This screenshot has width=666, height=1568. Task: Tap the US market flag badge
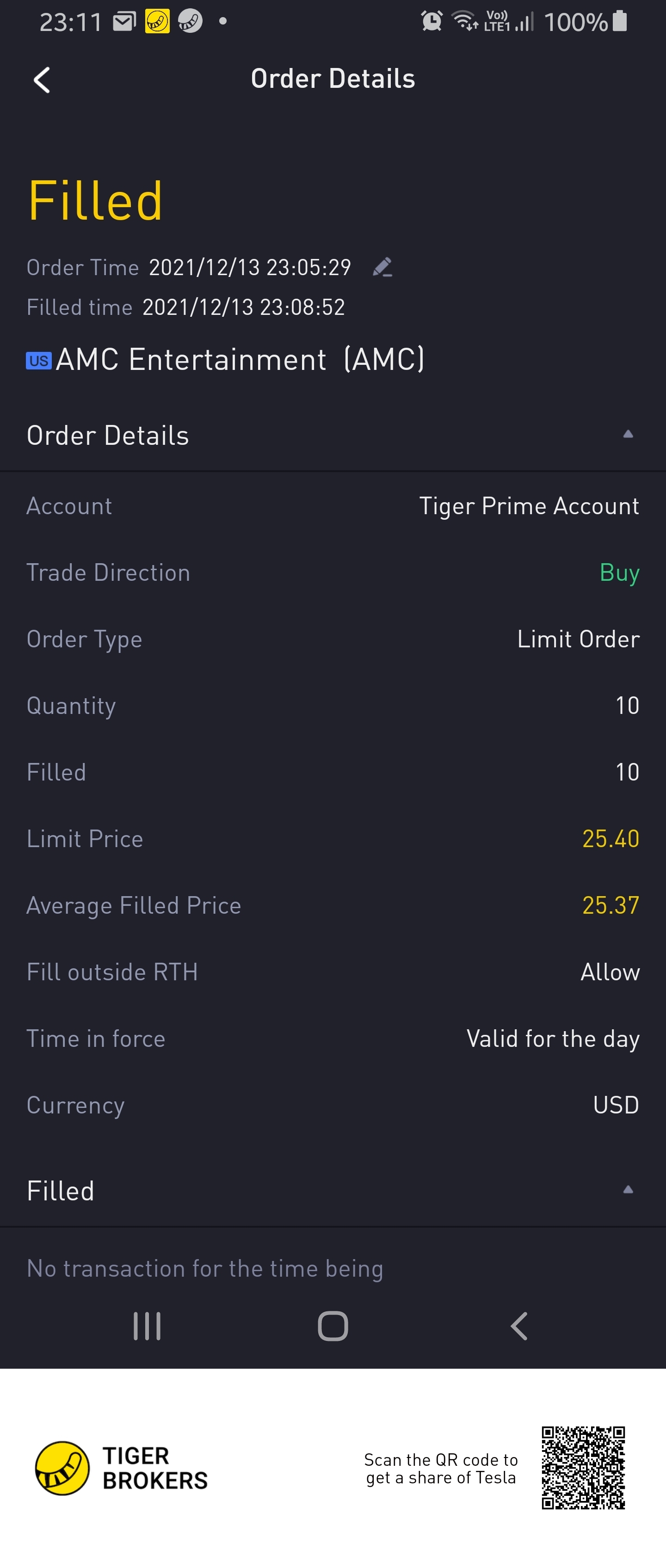pyautogui.click(x=39, y=360)
